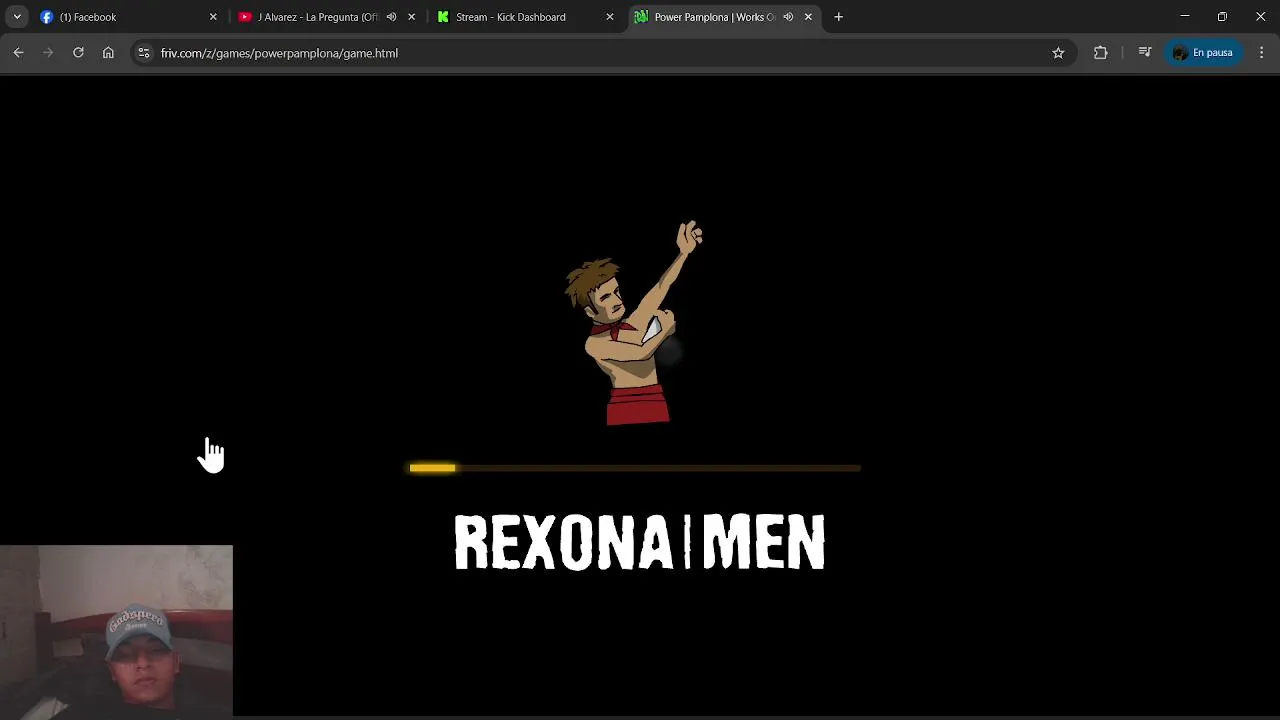Switch to the Stream - Kick Dashboard tab
The height and width of the screenshot is (720, 1280).
click(x=524, y=17)
